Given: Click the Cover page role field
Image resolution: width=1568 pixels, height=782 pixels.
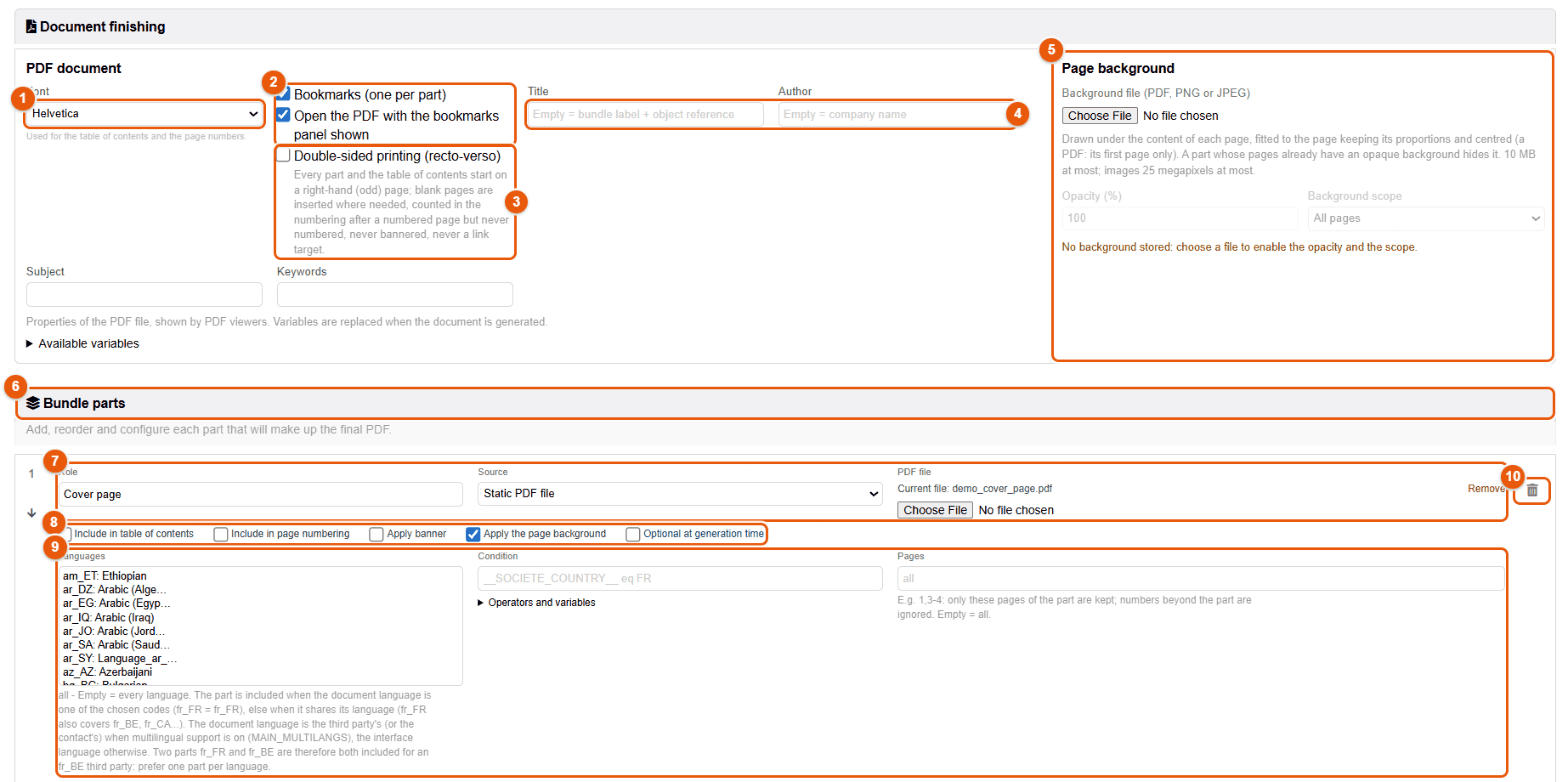Looking at the screenshot, I should [260, 494].
